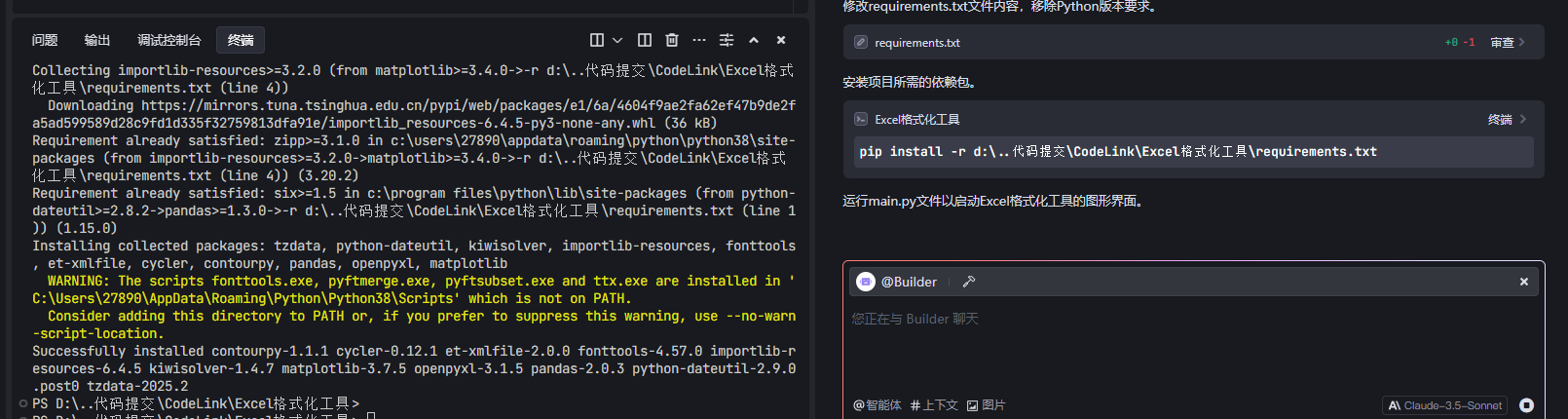Delete the terminal with trash icon
This screenshot has width=1568, height=419.
pyautogui.click(x=672, y=40)
